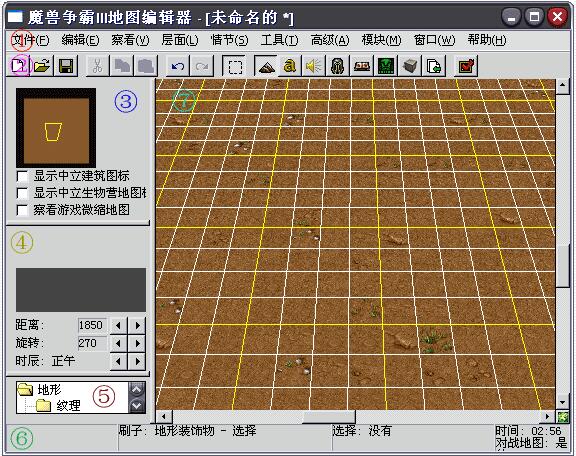Enable 显示中立建筑图标 checkbox
576x456 pixels.
coord(22,176)
